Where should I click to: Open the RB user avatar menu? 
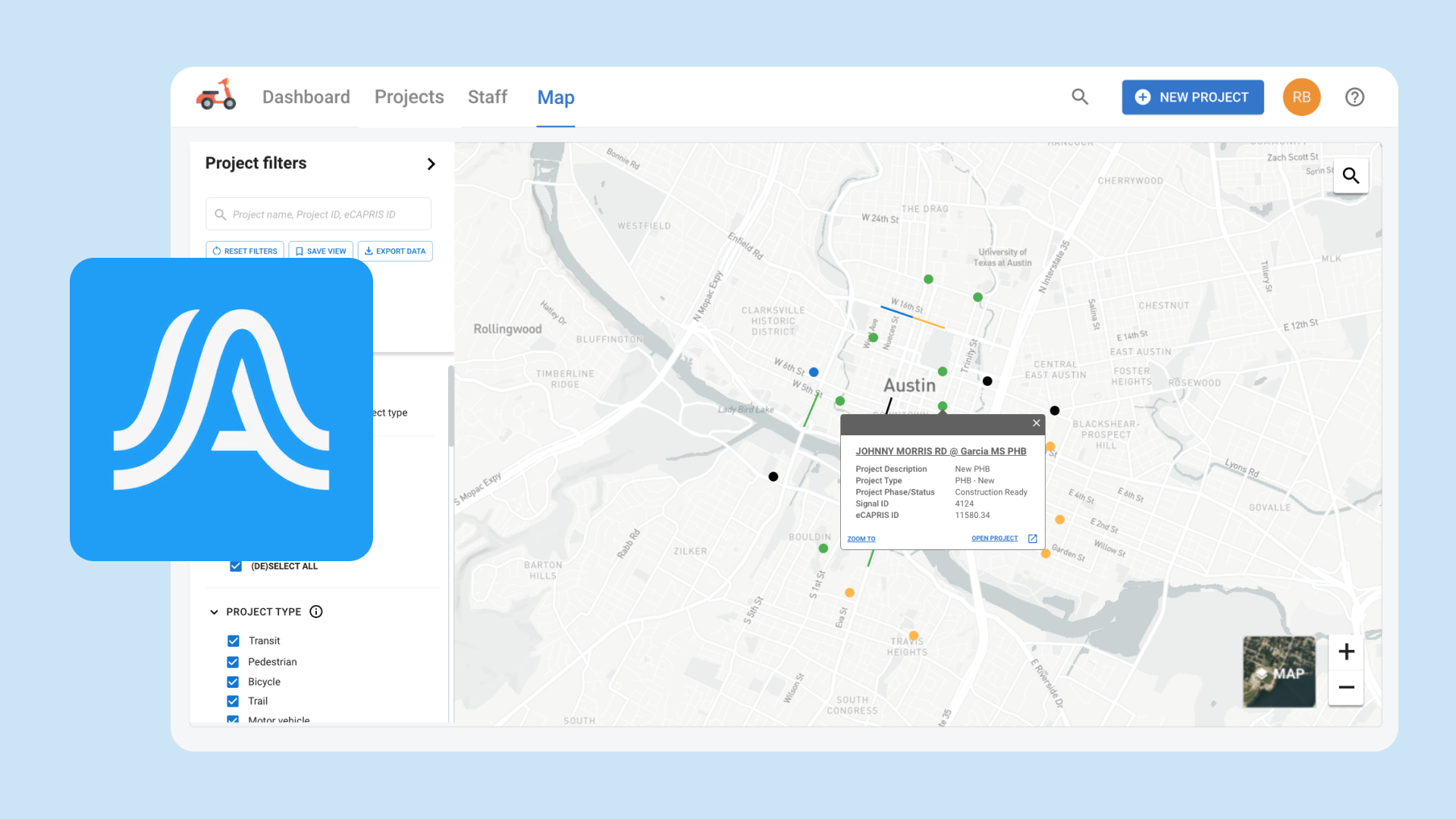tap(1301, 97)
